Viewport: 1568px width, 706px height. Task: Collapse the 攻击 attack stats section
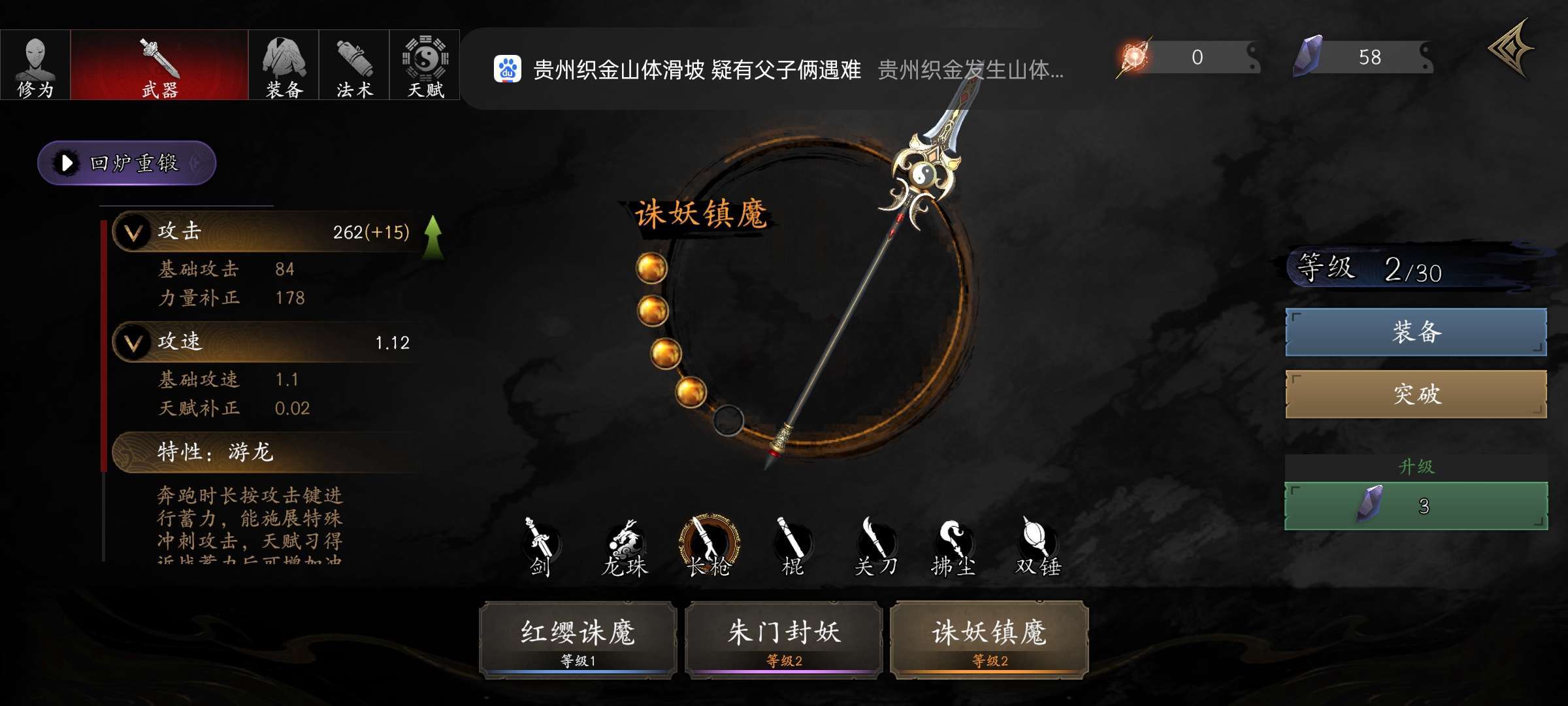pos(133,232)
